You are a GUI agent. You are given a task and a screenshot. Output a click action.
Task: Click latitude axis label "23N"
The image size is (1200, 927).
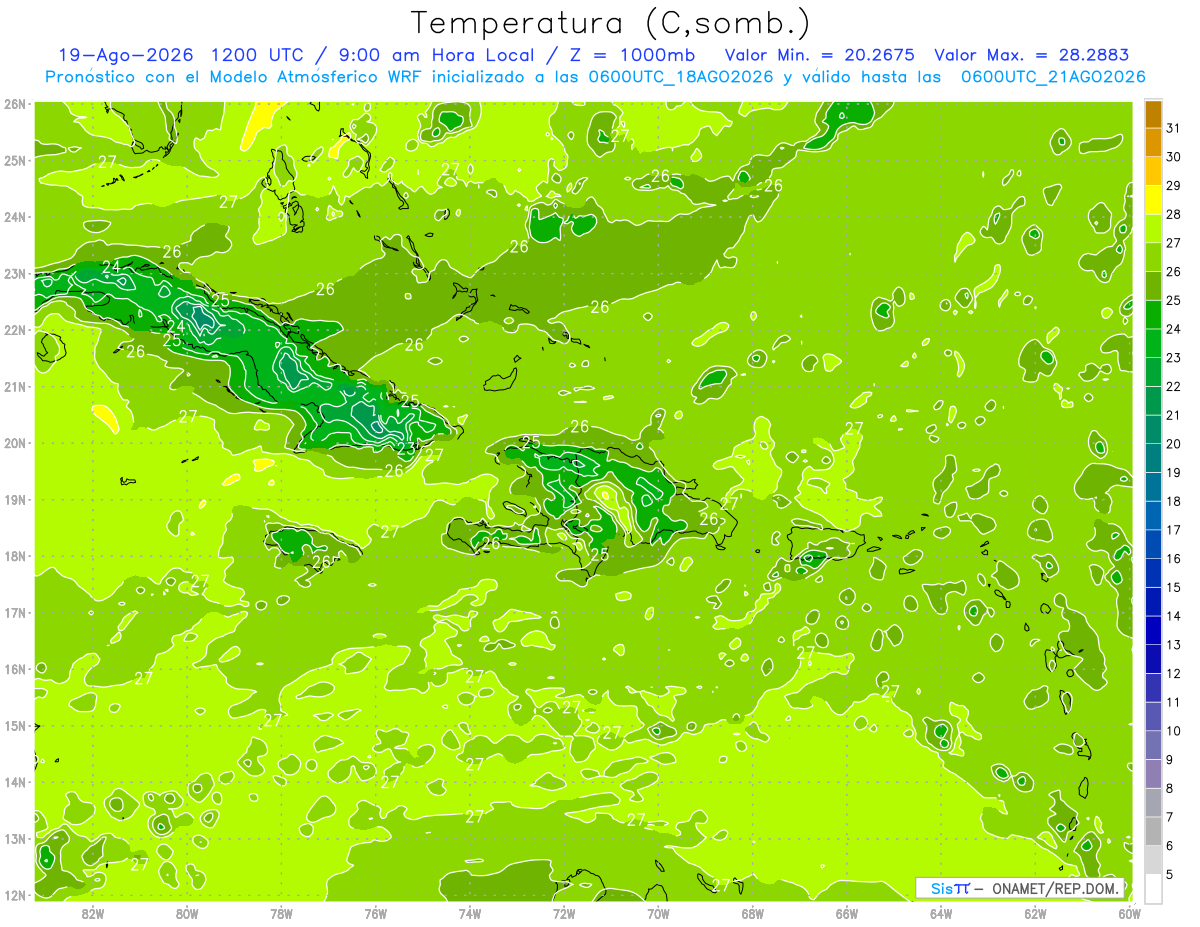15,273
